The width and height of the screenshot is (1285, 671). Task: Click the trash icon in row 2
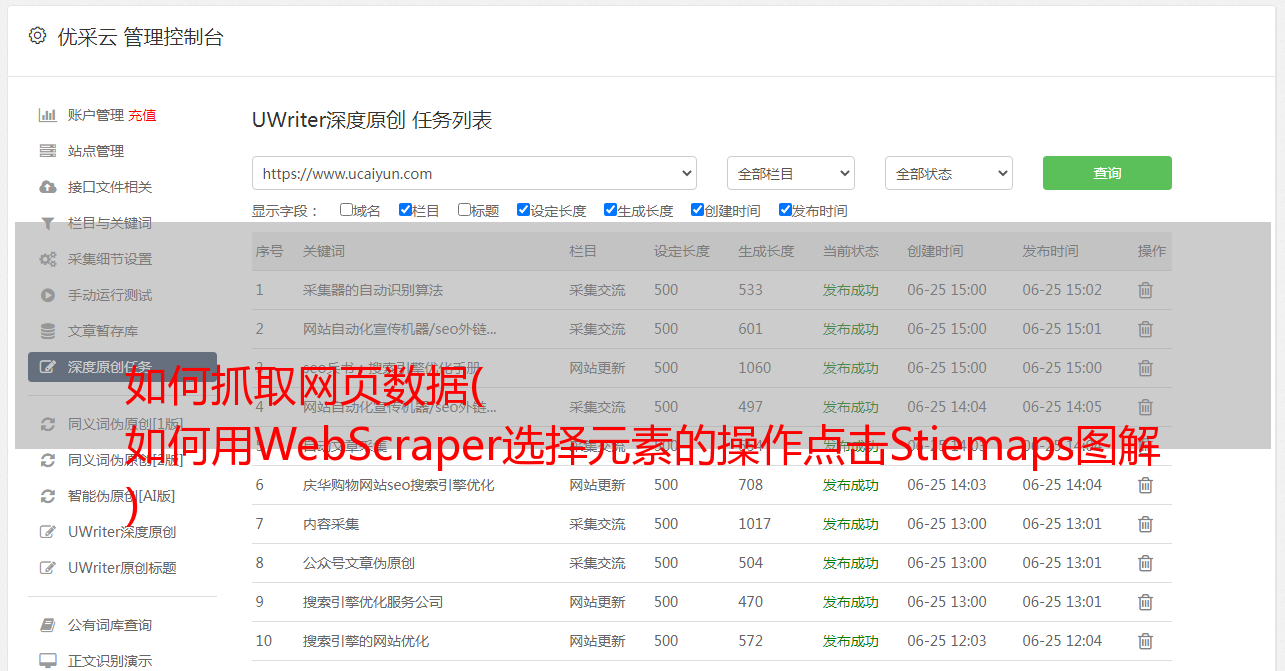pos(1145,329)
